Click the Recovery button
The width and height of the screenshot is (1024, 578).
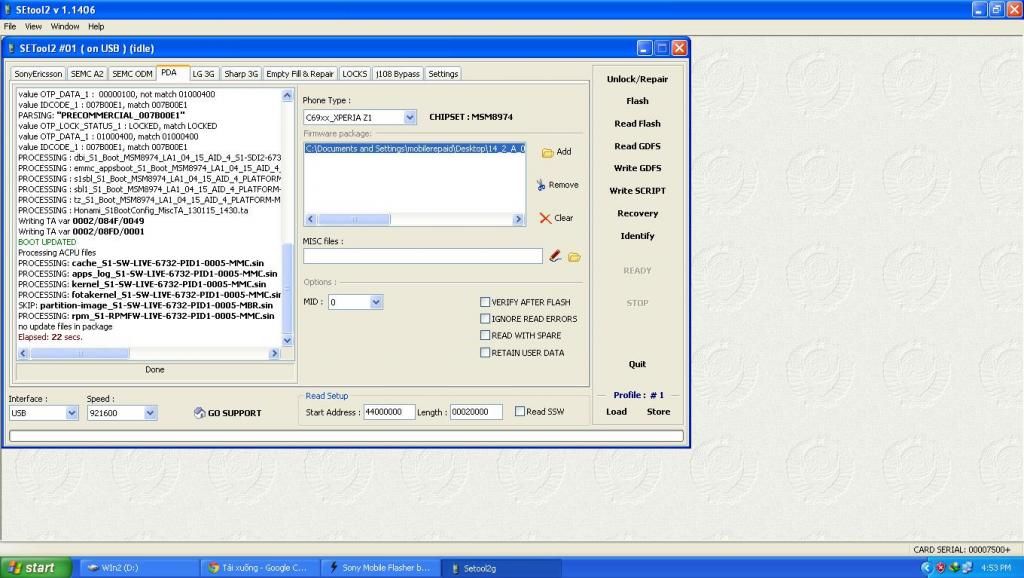tap(637, 214)
